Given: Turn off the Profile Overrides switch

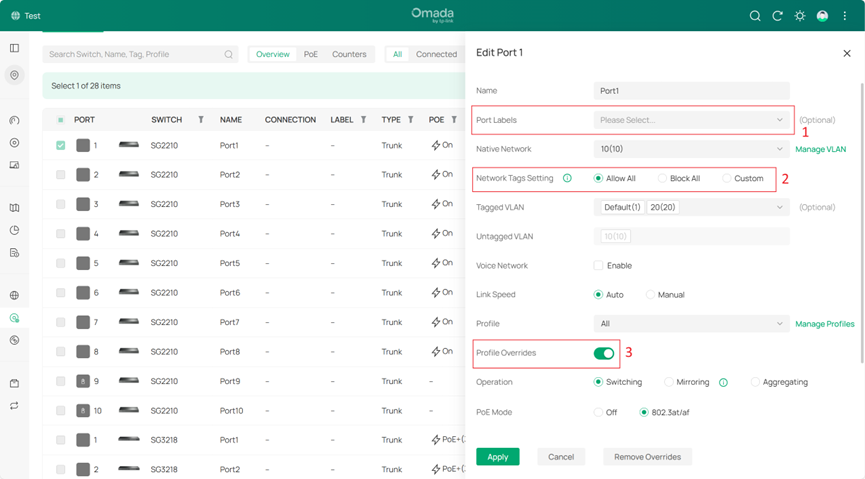Looking at the screenshot, I should click(x=604, y=353).
